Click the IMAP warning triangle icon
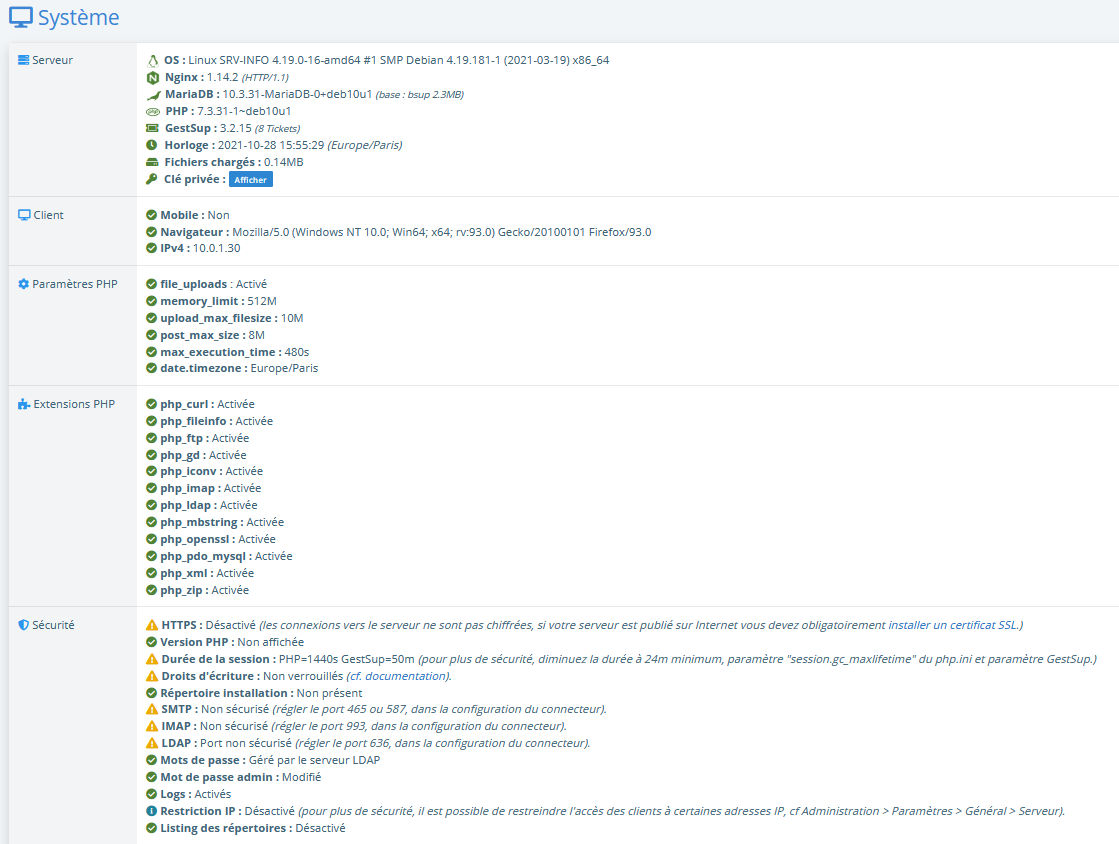The width and height of the screenshot is (1119, 844). pos(152,726)
